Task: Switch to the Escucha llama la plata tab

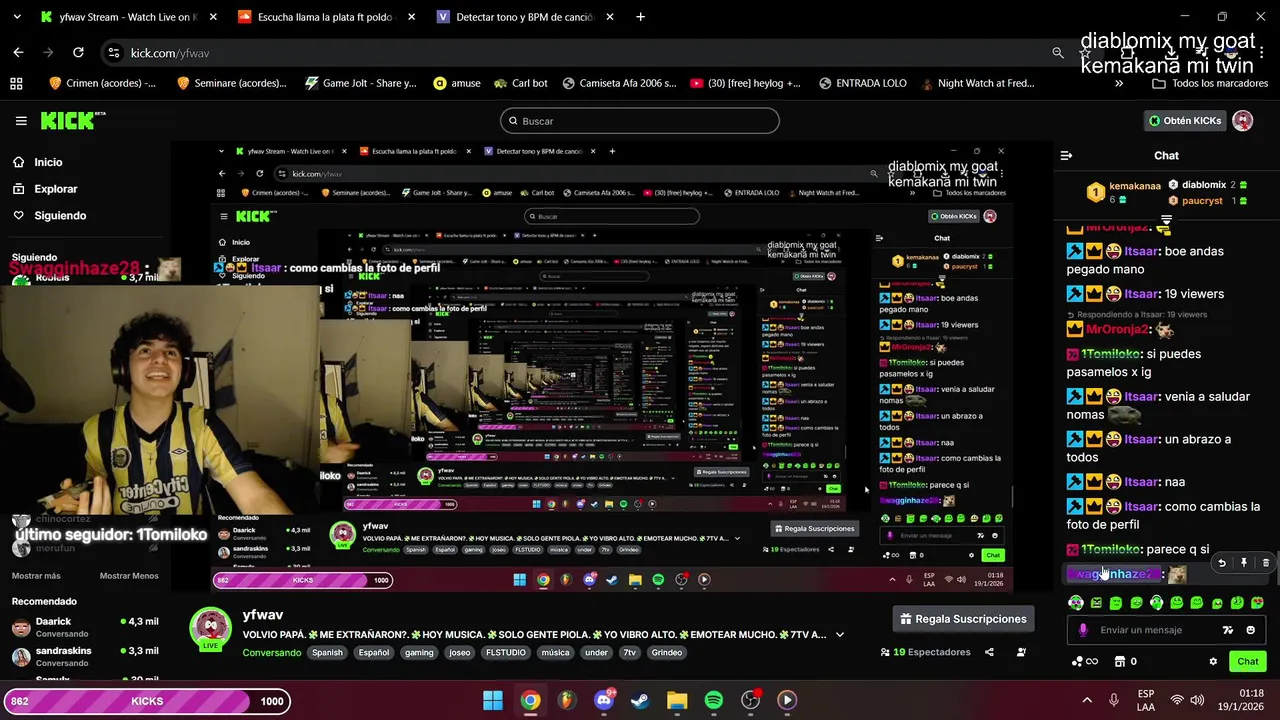Action: (x=326, y=17)
